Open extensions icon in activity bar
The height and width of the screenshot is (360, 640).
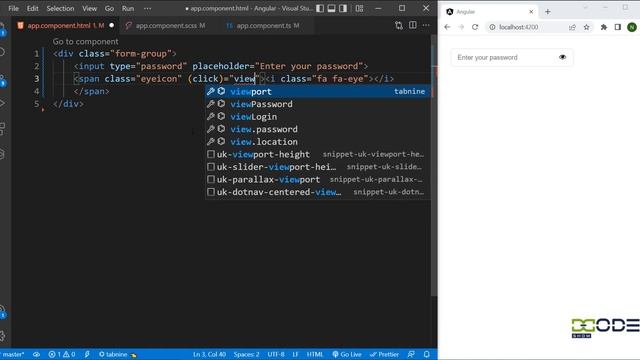(3, 129)
